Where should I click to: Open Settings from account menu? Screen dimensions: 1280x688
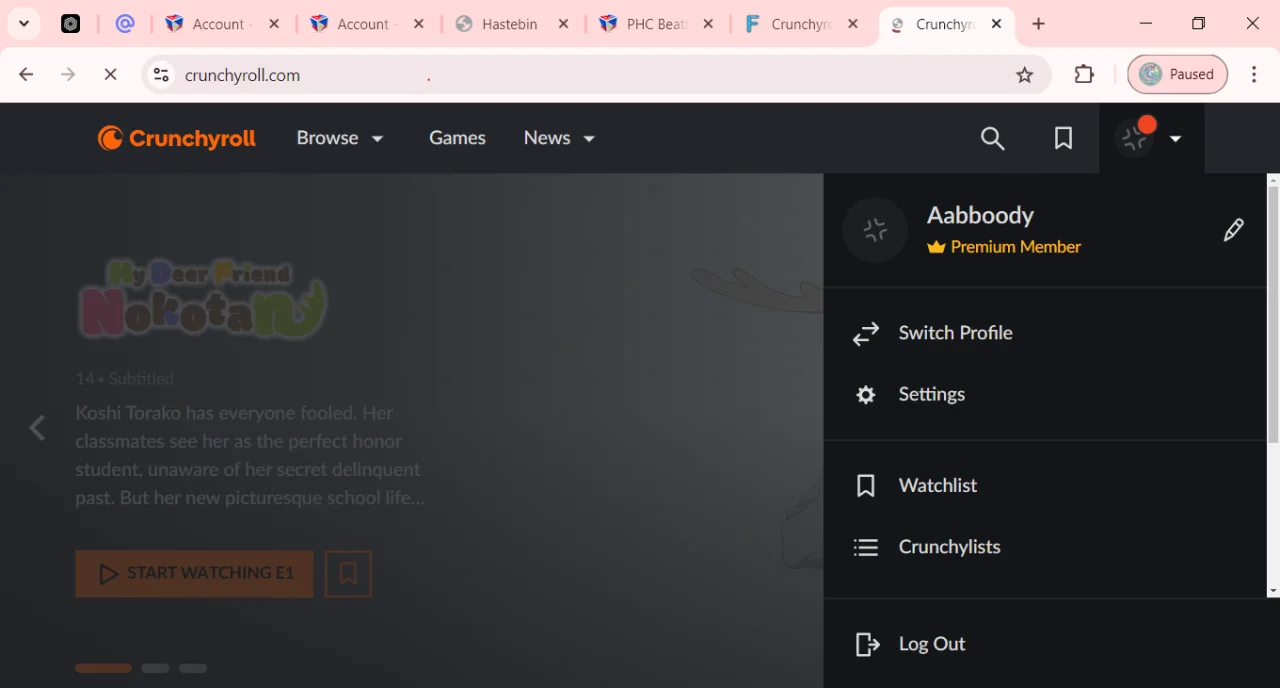coord(931,394)
